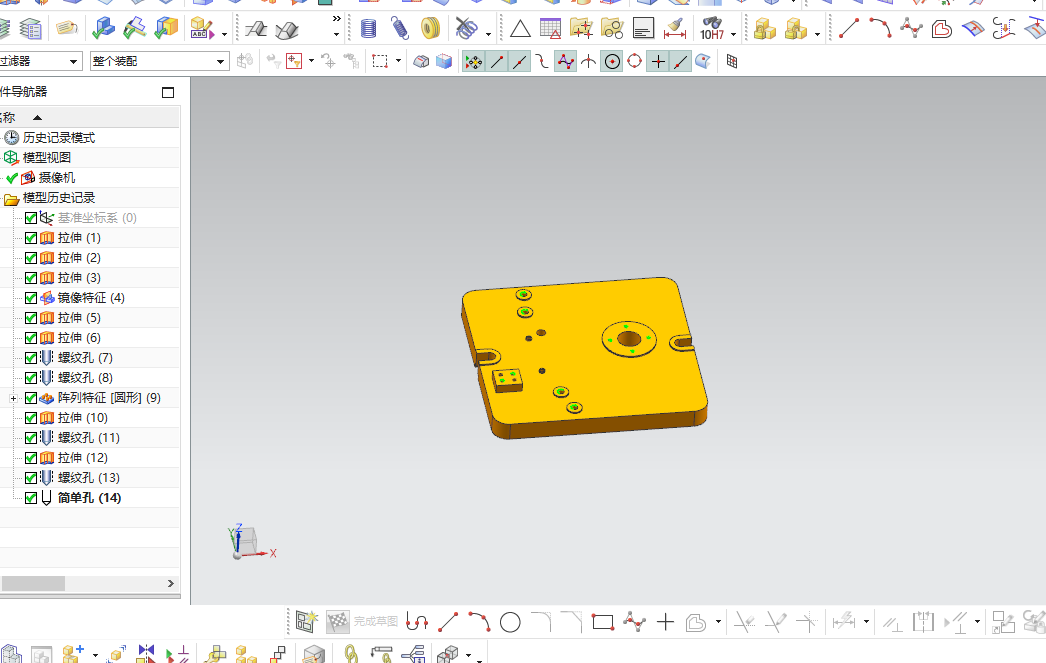Click the blue block with green check icon
Viewport: 1046px width, 663px height.
103,29
